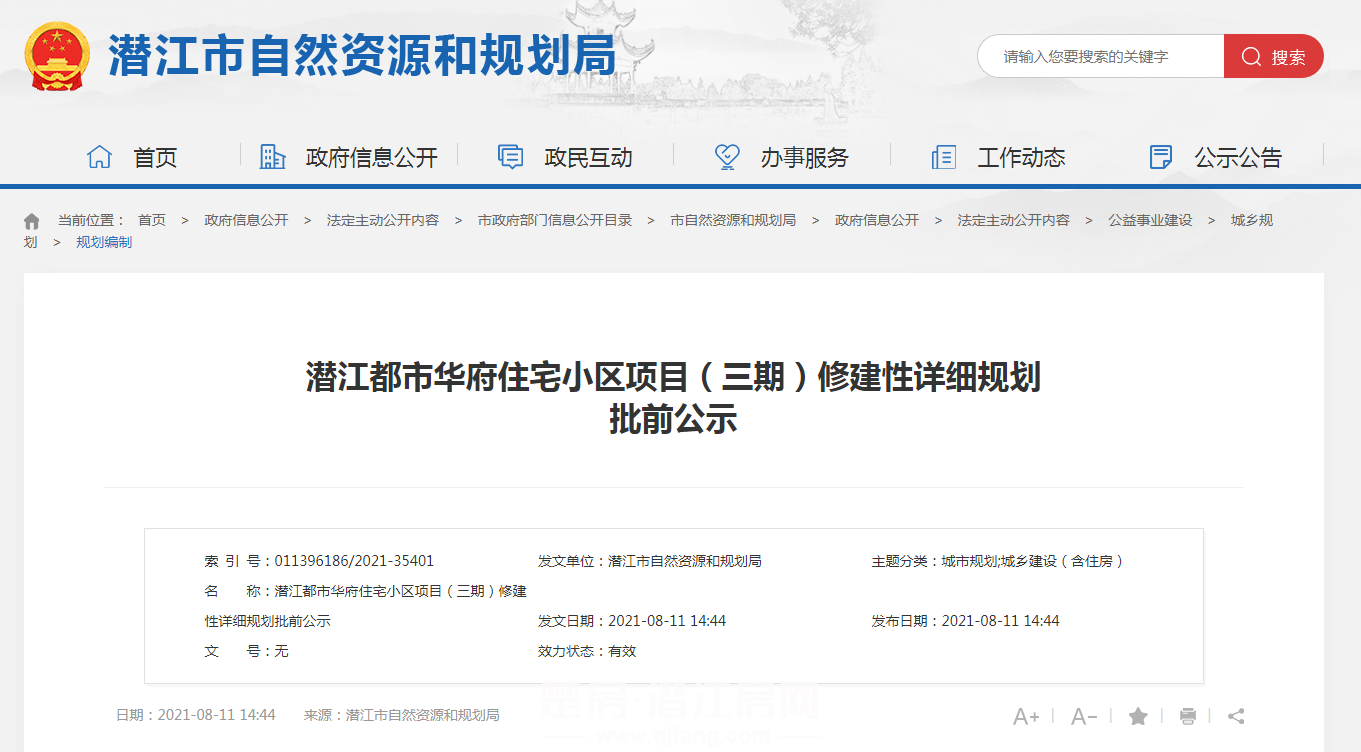Open the share icon options
The image size is (1361, 752).
tap(1236, 716)
